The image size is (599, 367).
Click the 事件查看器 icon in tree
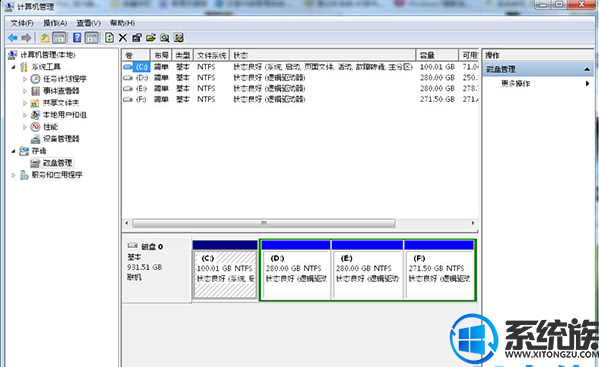pos(36,91)
